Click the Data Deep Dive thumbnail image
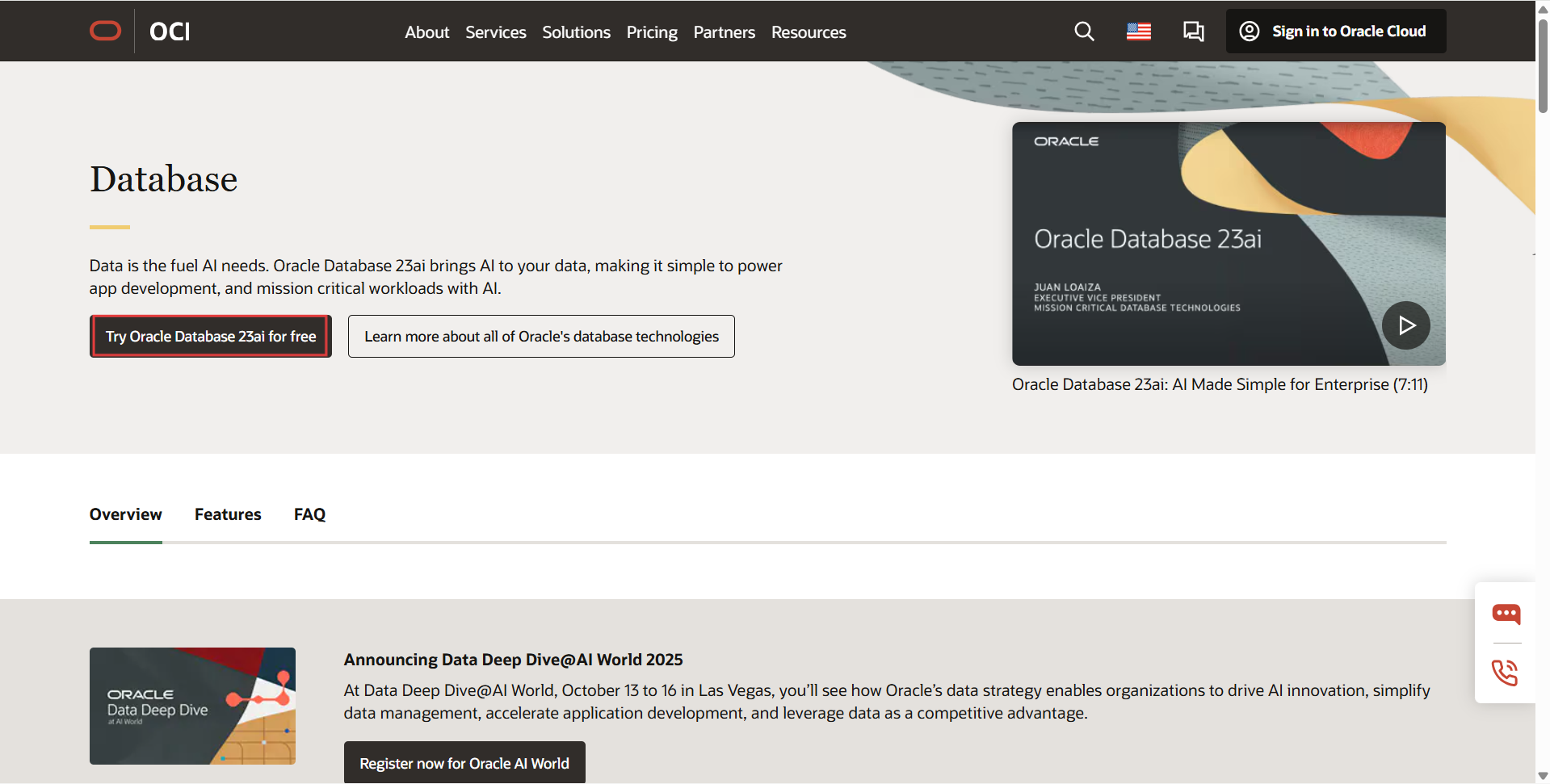 [192, 706]
